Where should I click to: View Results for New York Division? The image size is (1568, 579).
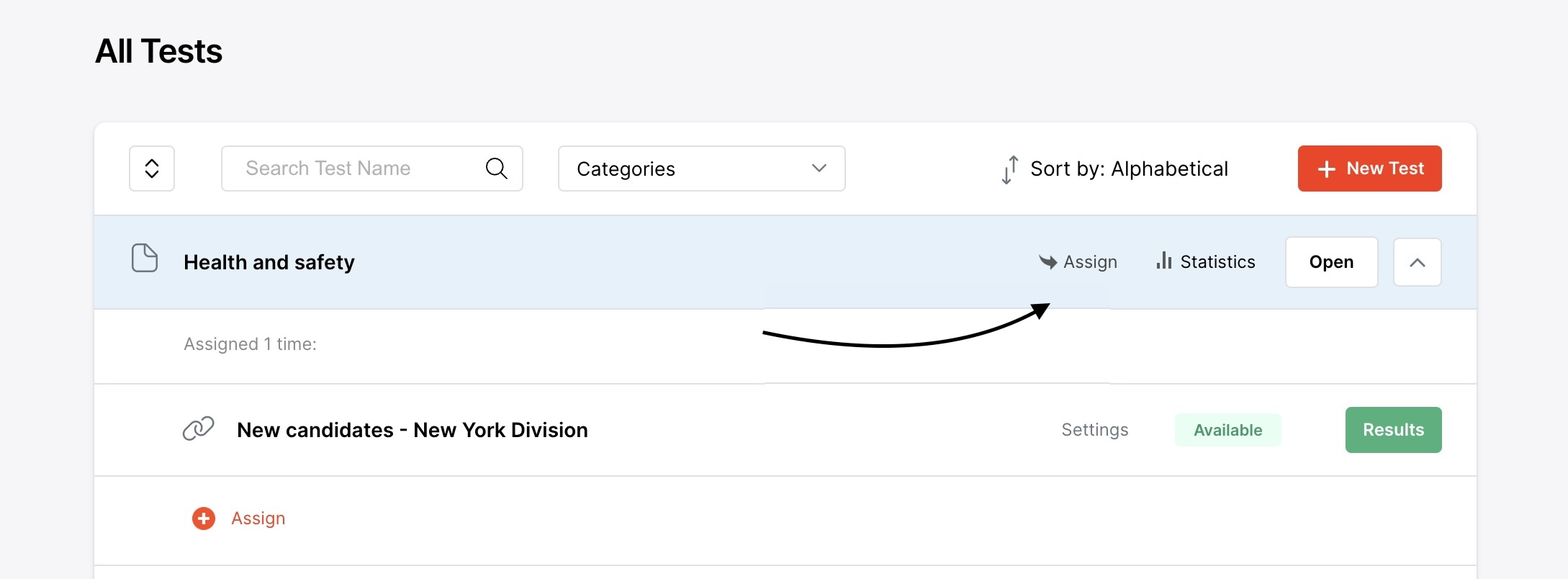point(1393,430)
